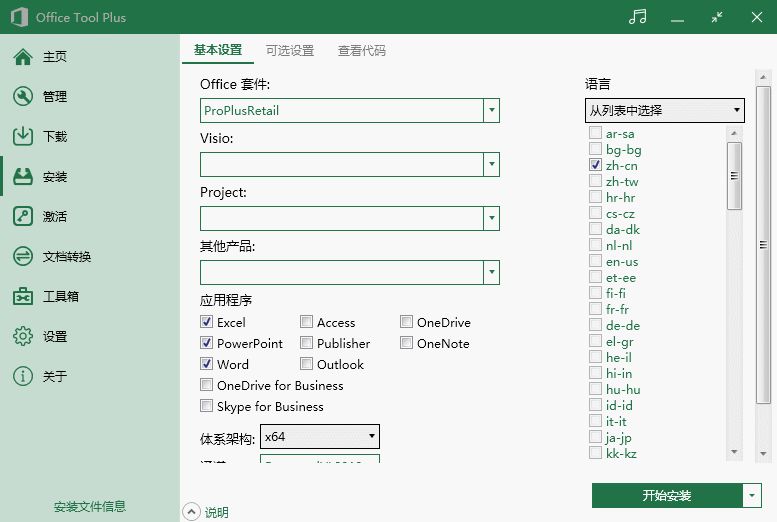Click the 开始安装 button
Viewport: 777px width, 522px height.
(667, 495)
